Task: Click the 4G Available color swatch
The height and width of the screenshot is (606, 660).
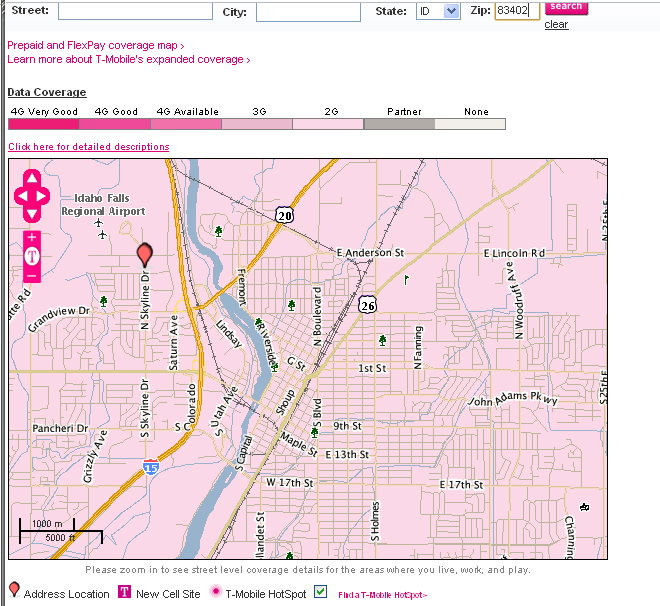Action: tap(186, 124)
